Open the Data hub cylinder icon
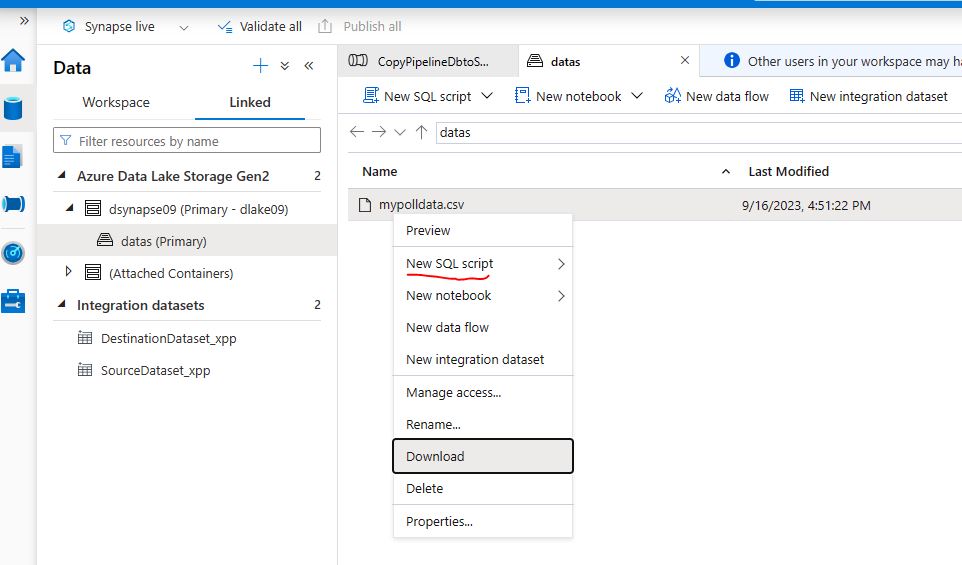This screenshot has height=565, width=962. coord(13,109)
